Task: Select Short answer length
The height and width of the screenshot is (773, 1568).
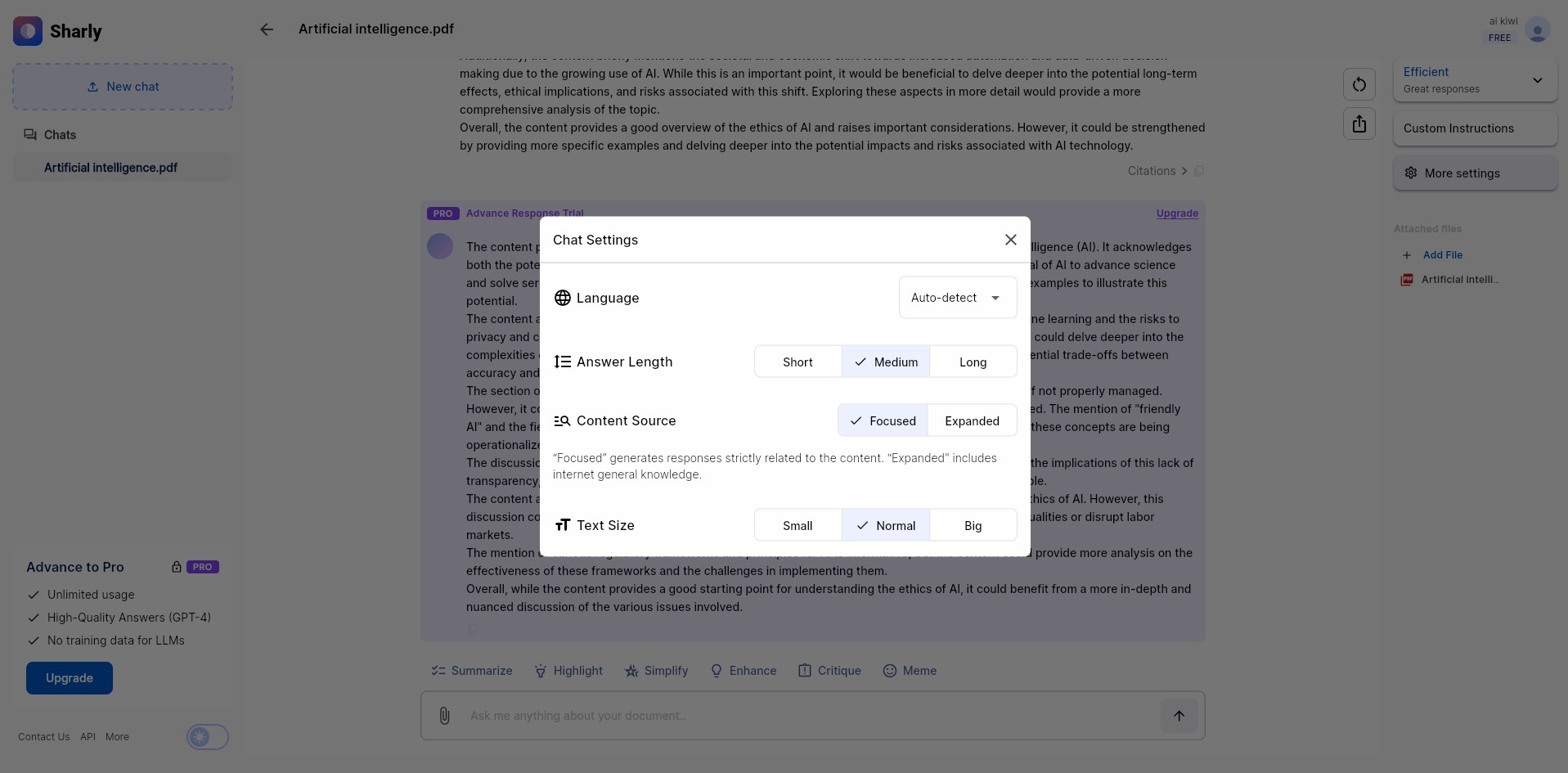Action: [x=797, y=362]
